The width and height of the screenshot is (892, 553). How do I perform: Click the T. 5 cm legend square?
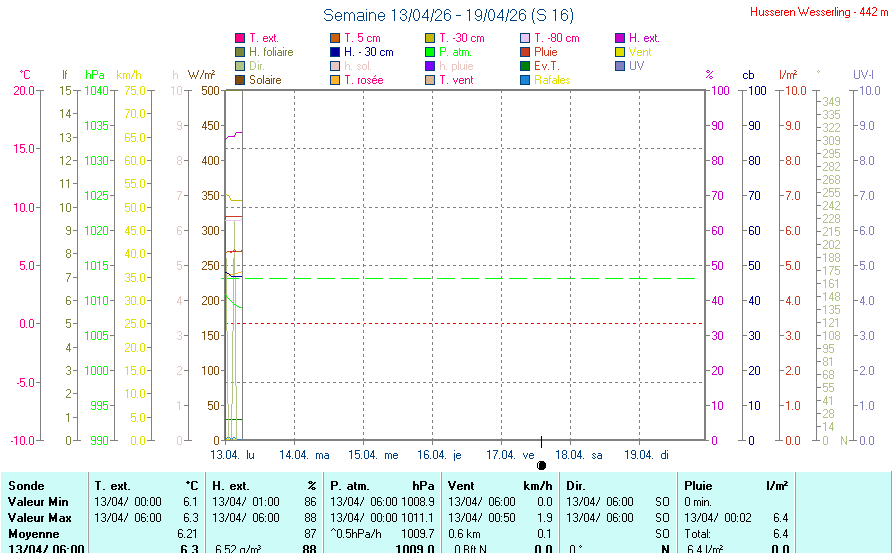point(335,38)
